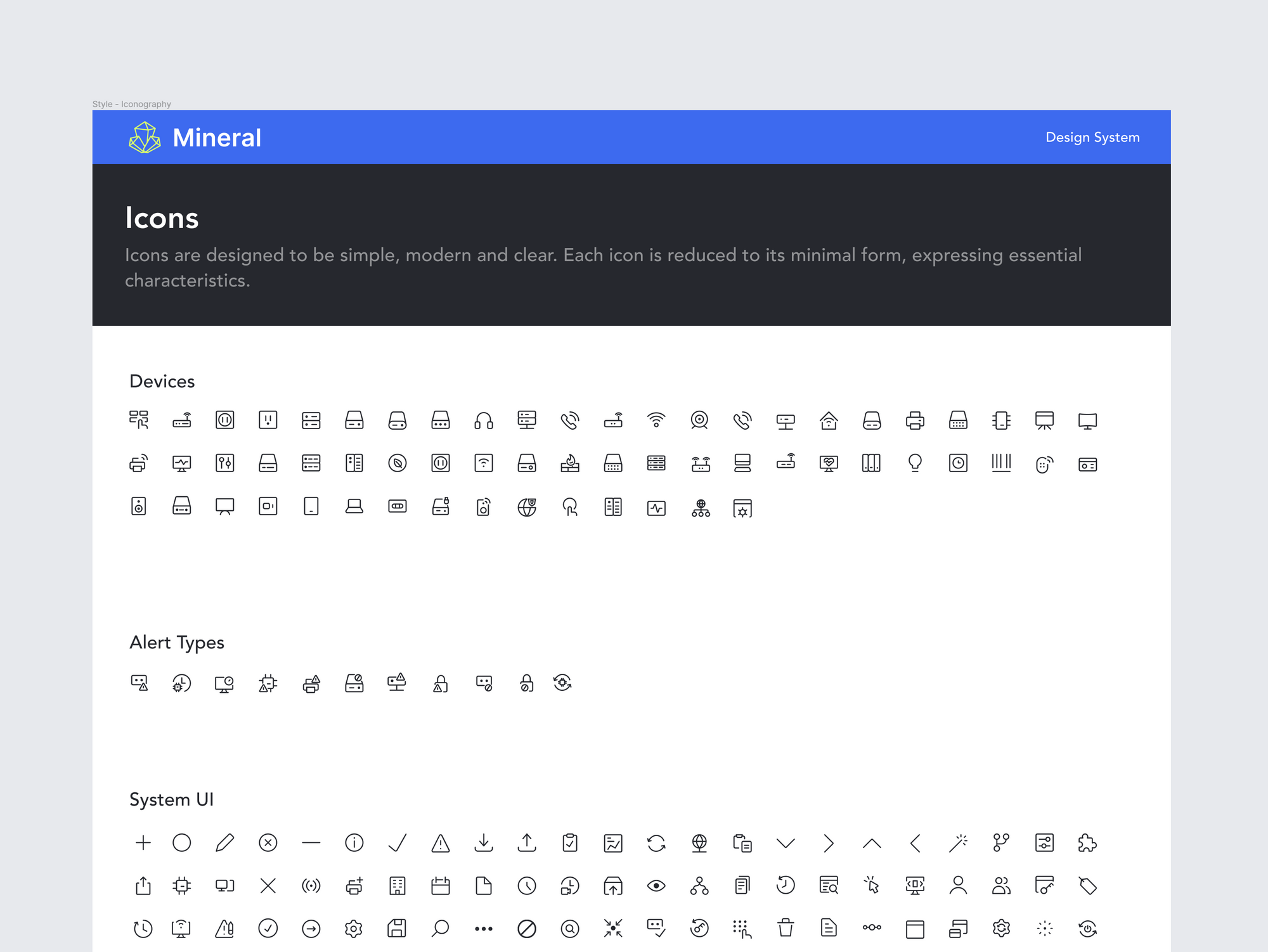Click the lightbulb device icon
The width and height of the screenshot is (1268, 952).
tap(915, 463)
